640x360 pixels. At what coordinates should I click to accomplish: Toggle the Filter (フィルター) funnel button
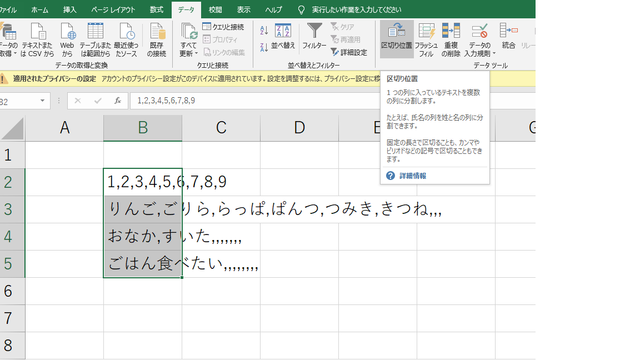[314, 36]
